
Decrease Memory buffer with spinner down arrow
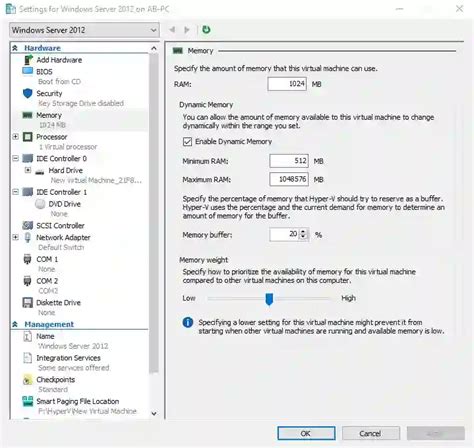[303, 237]
